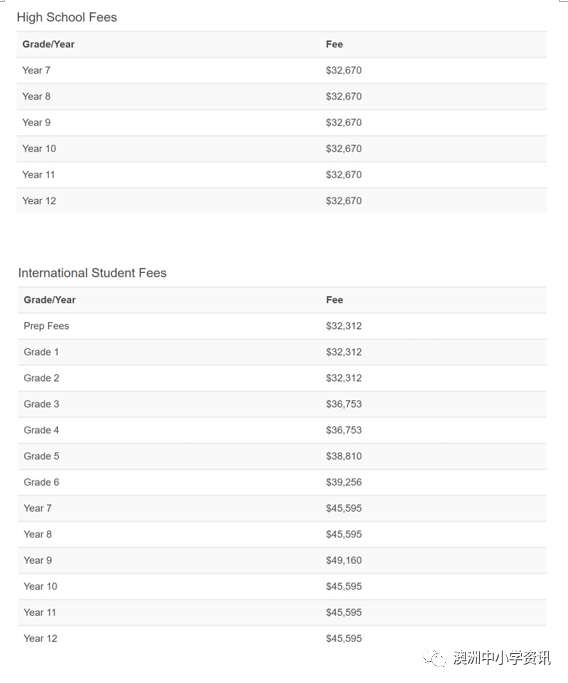Click the 澳洲中小学资讯 watermark text
This screenshot has height=683, width=568.
point(501,657)
